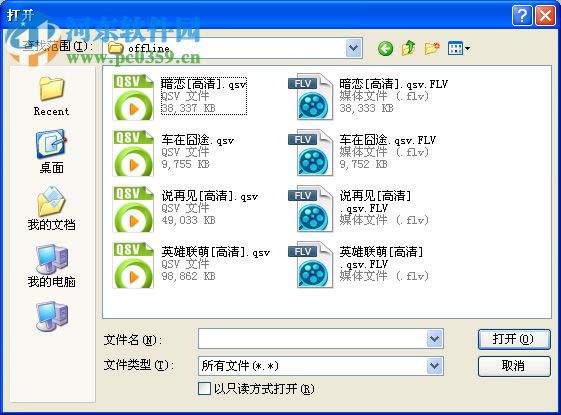Click the network places icon below 我的电脑
This screenshot has width=561, height=415.
pos(52,317)
